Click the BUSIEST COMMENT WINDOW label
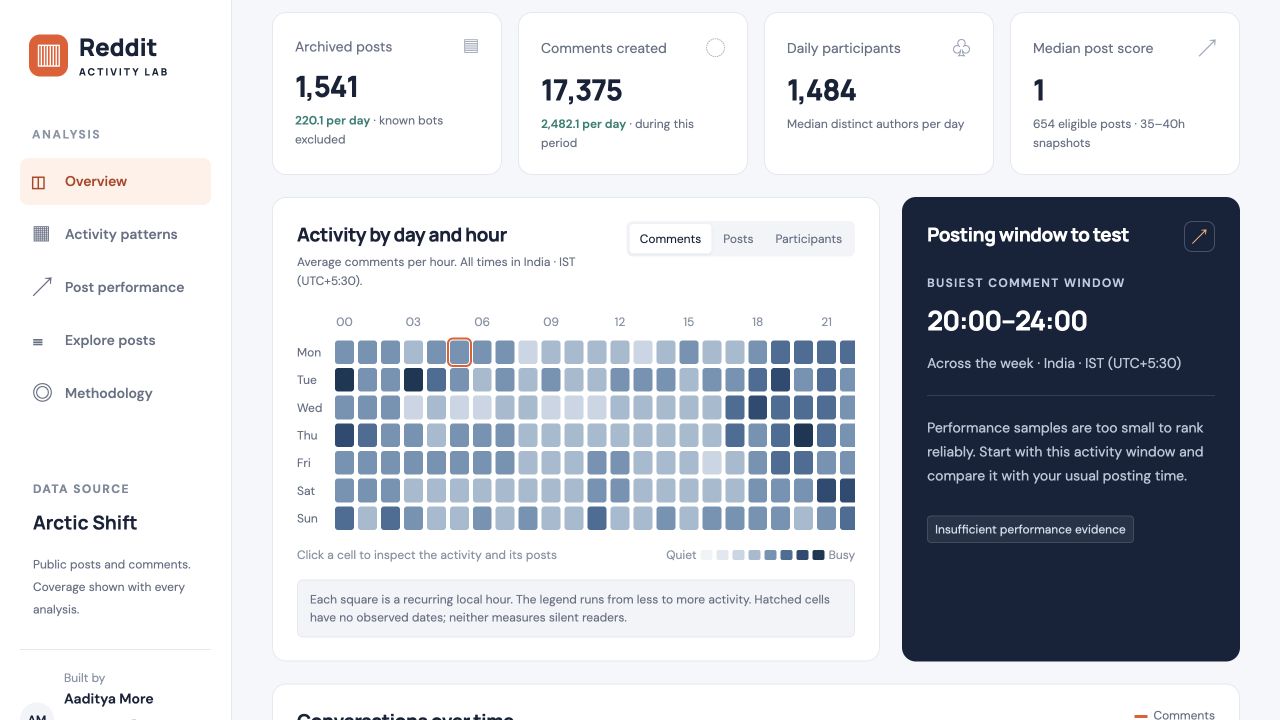This screenshot has height=720, width=1280. pos(1026,283)
